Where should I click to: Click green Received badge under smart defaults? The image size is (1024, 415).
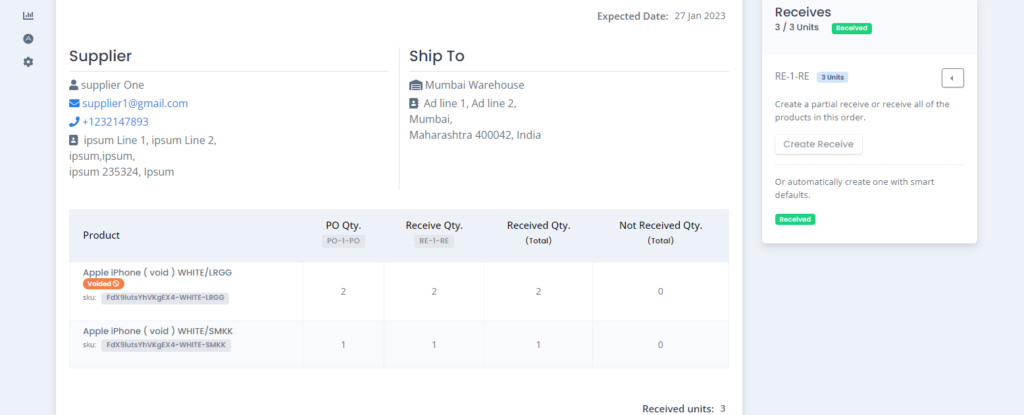click(795, 220)
